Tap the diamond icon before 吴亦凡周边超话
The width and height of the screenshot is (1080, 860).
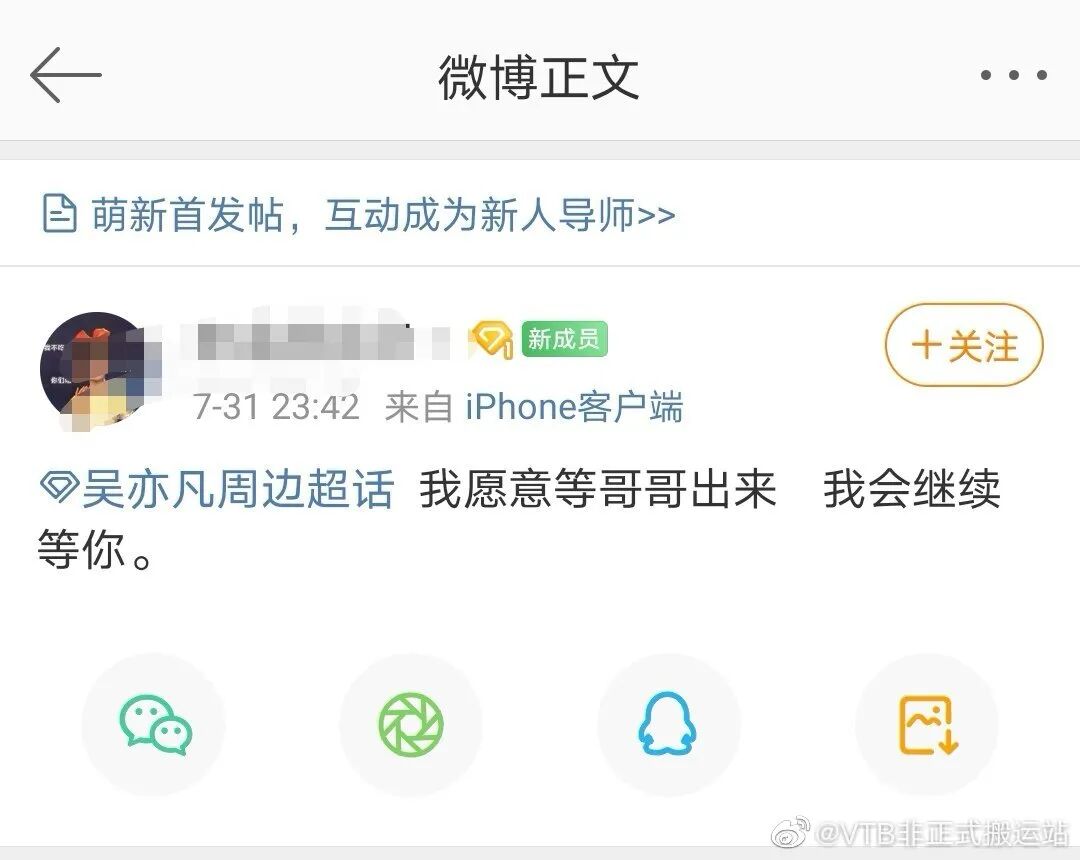pos(59,487)
